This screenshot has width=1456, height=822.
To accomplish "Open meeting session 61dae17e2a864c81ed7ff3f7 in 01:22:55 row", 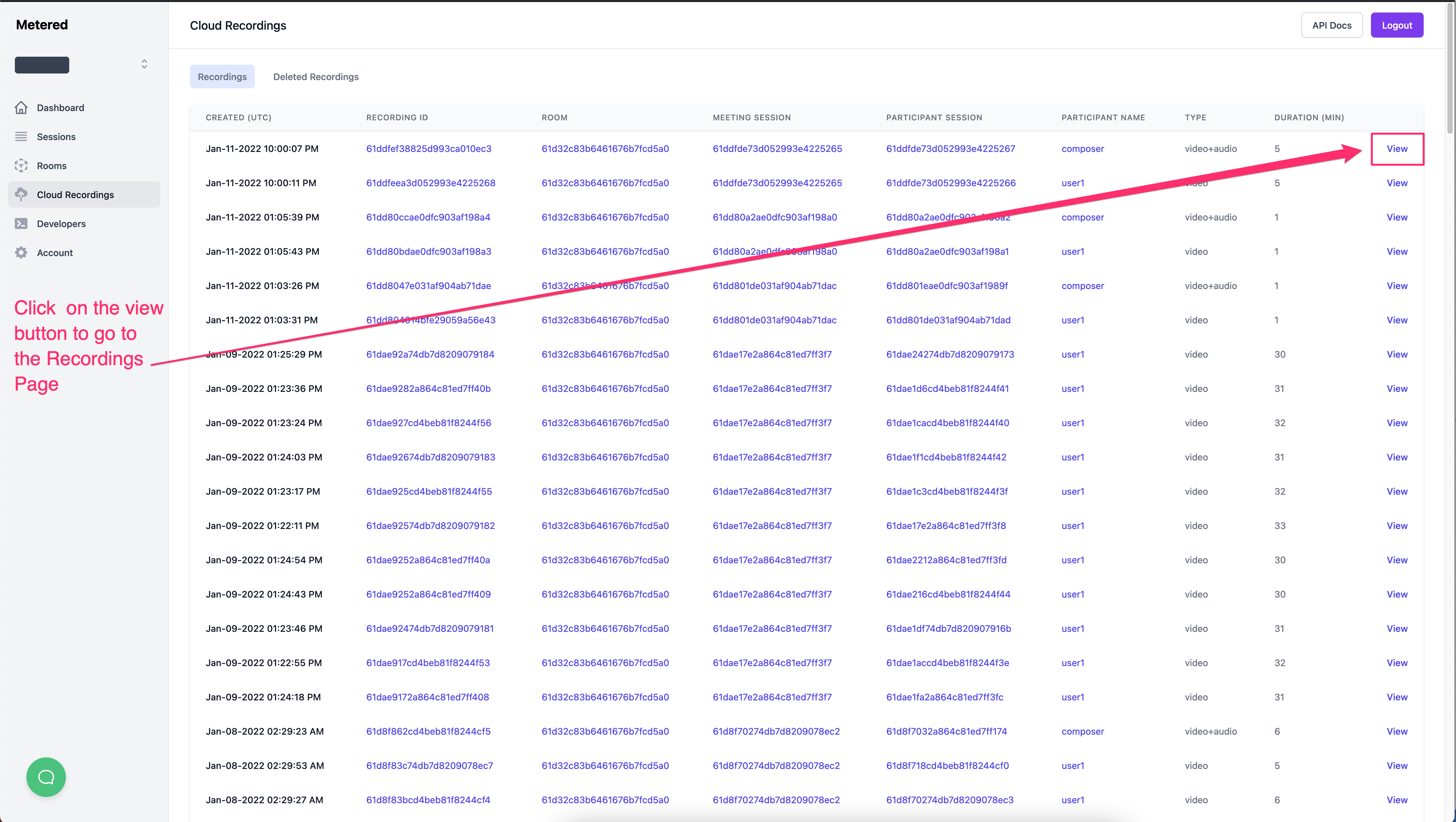I will click(x=772, y=663).
